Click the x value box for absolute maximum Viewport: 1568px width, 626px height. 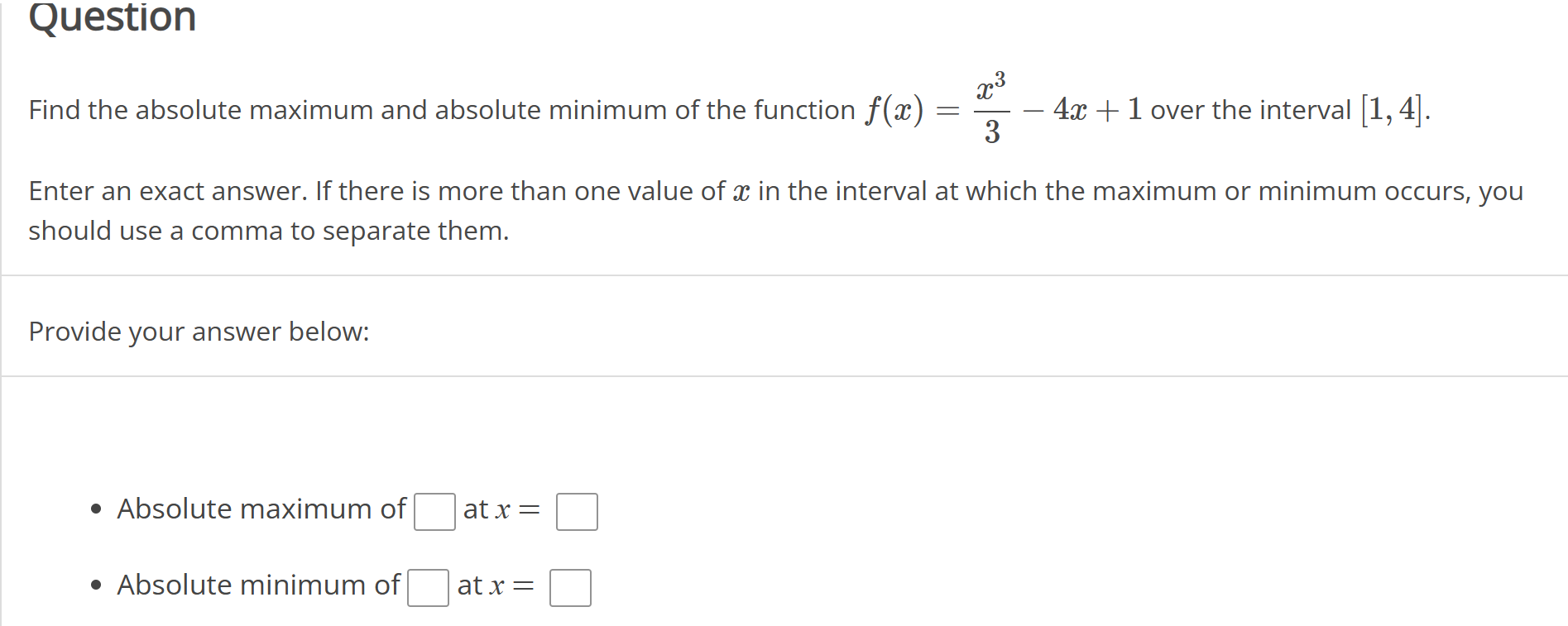tap(577, 511)
